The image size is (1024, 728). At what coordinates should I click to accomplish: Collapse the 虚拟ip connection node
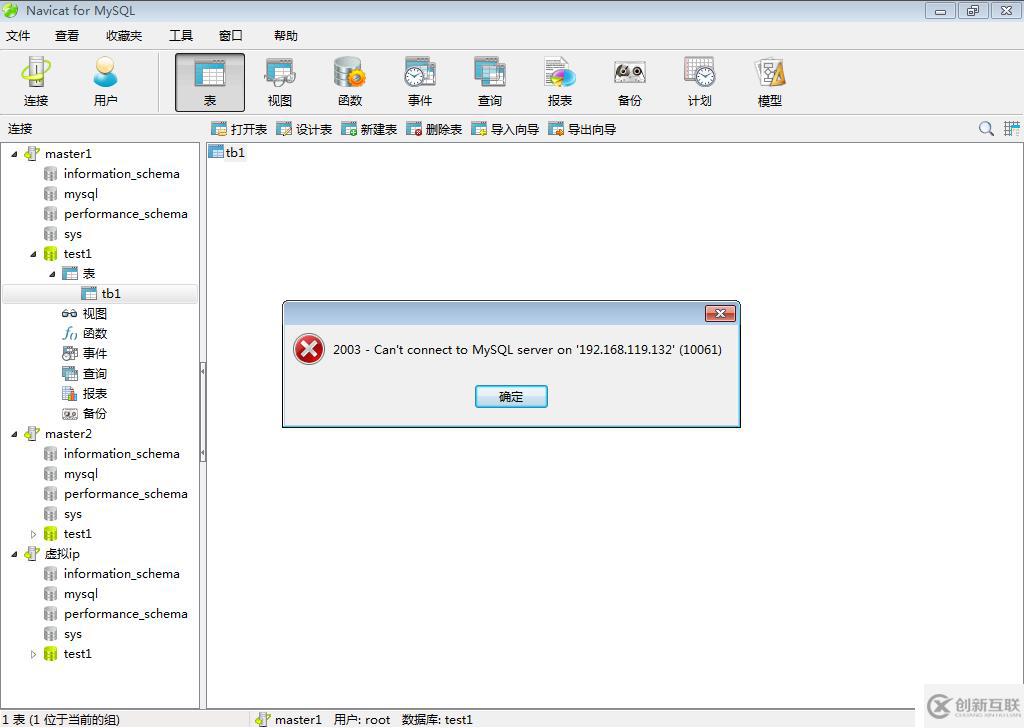pyautogui.click(x=14, y=554)
